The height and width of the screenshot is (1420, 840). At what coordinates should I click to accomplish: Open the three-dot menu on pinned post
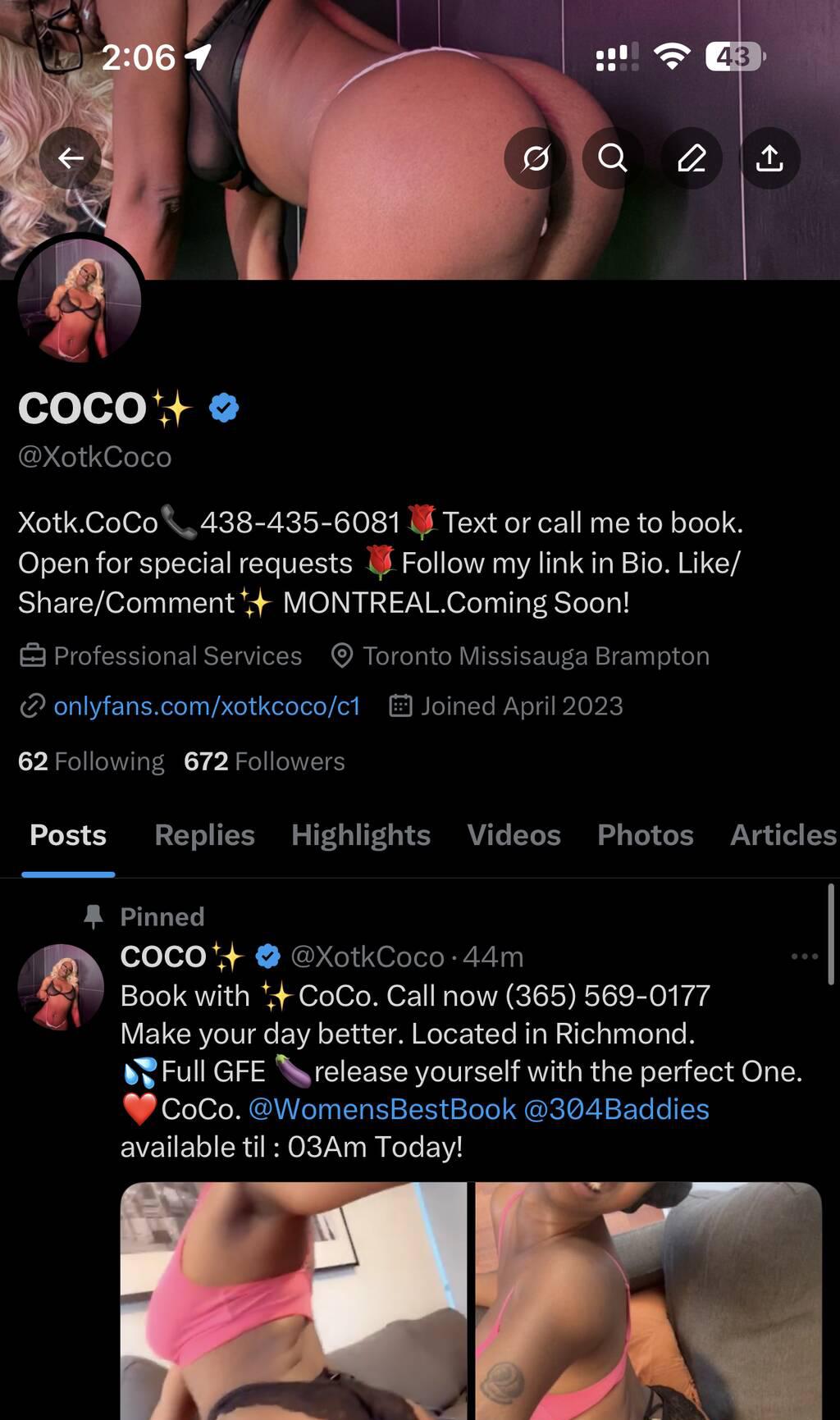(805, 957)
